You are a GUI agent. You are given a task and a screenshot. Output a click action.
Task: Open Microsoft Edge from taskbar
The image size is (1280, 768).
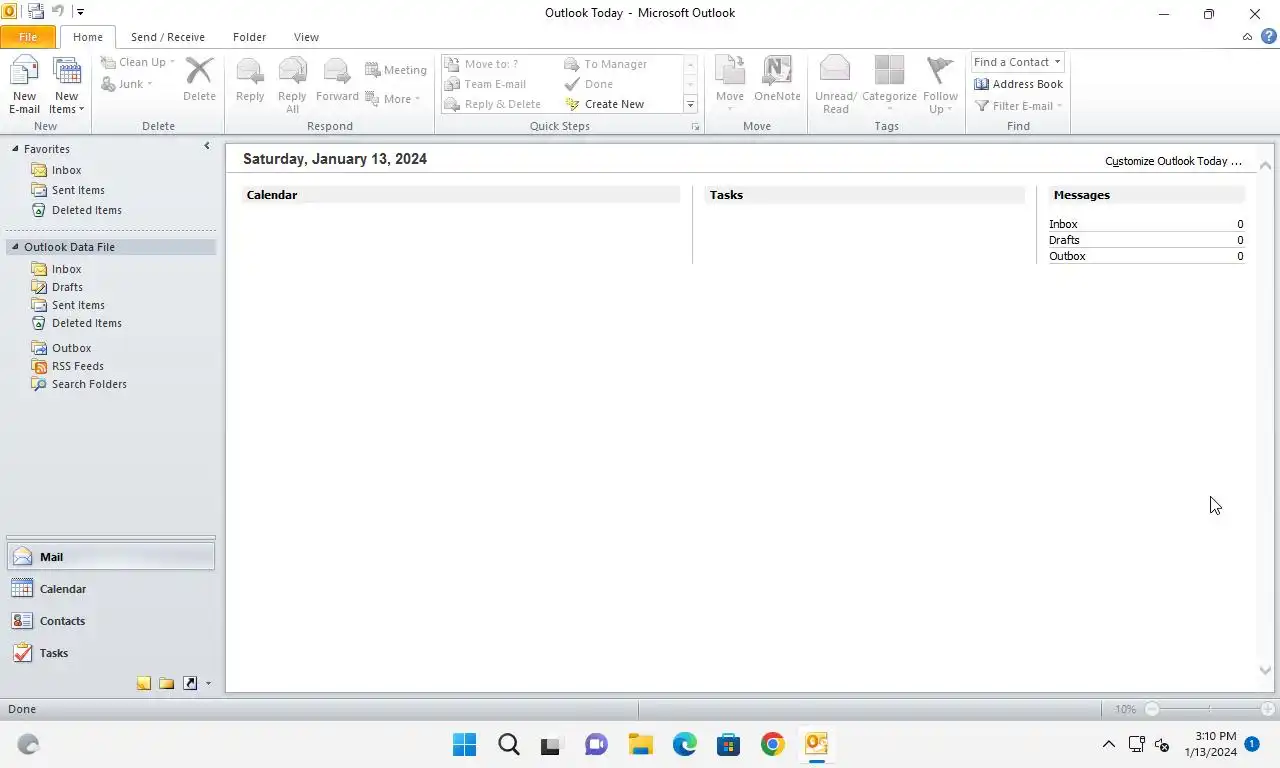[684, 744]
